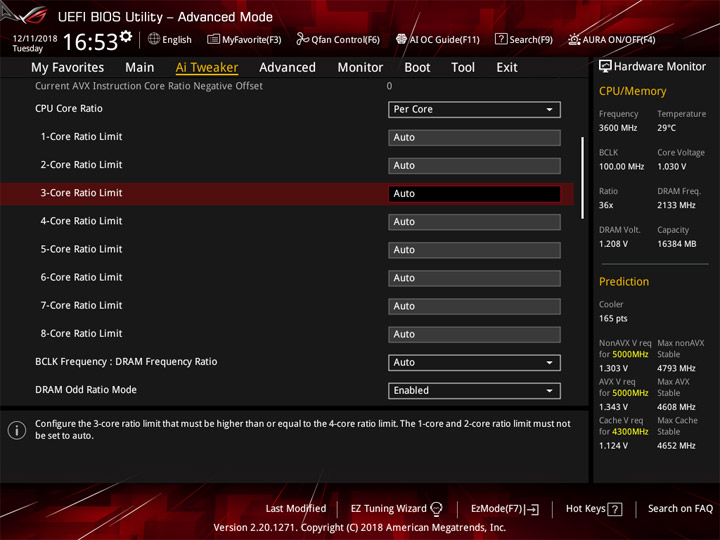Go to the Exit tab
This screenshot has width=720, height=540.
tap(506, 68)
